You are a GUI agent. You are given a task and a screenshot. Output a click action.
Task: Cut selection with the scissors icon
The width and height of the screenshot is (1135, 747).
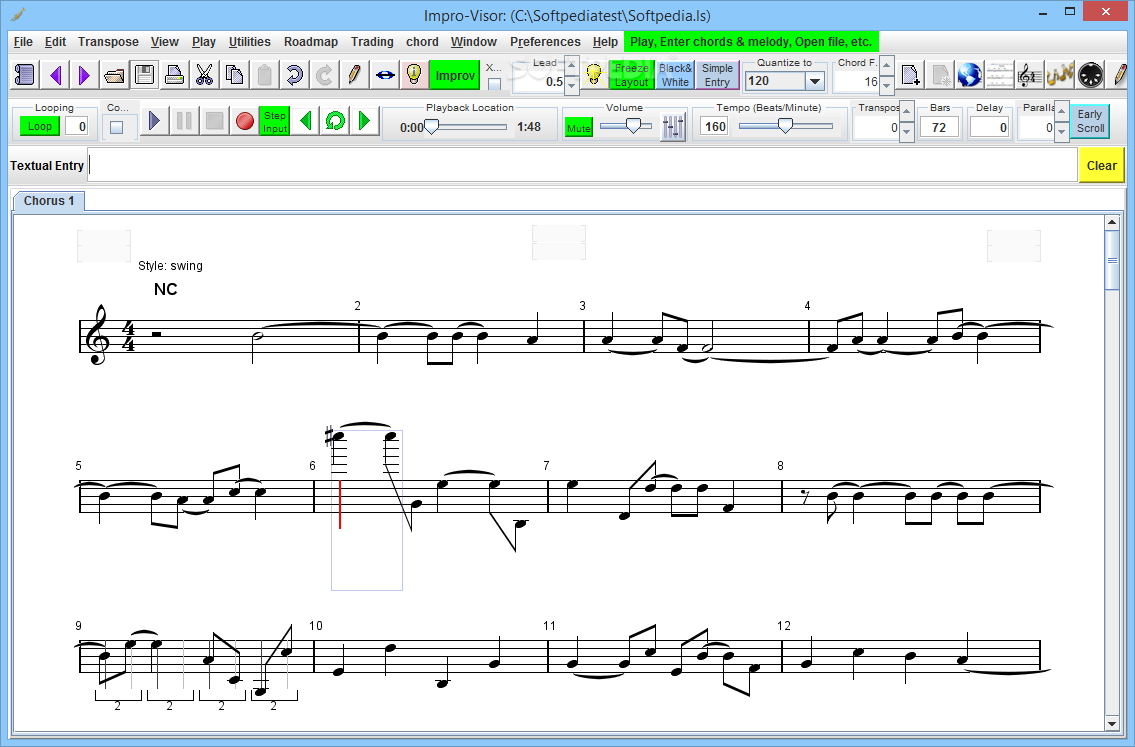point(204,75)
